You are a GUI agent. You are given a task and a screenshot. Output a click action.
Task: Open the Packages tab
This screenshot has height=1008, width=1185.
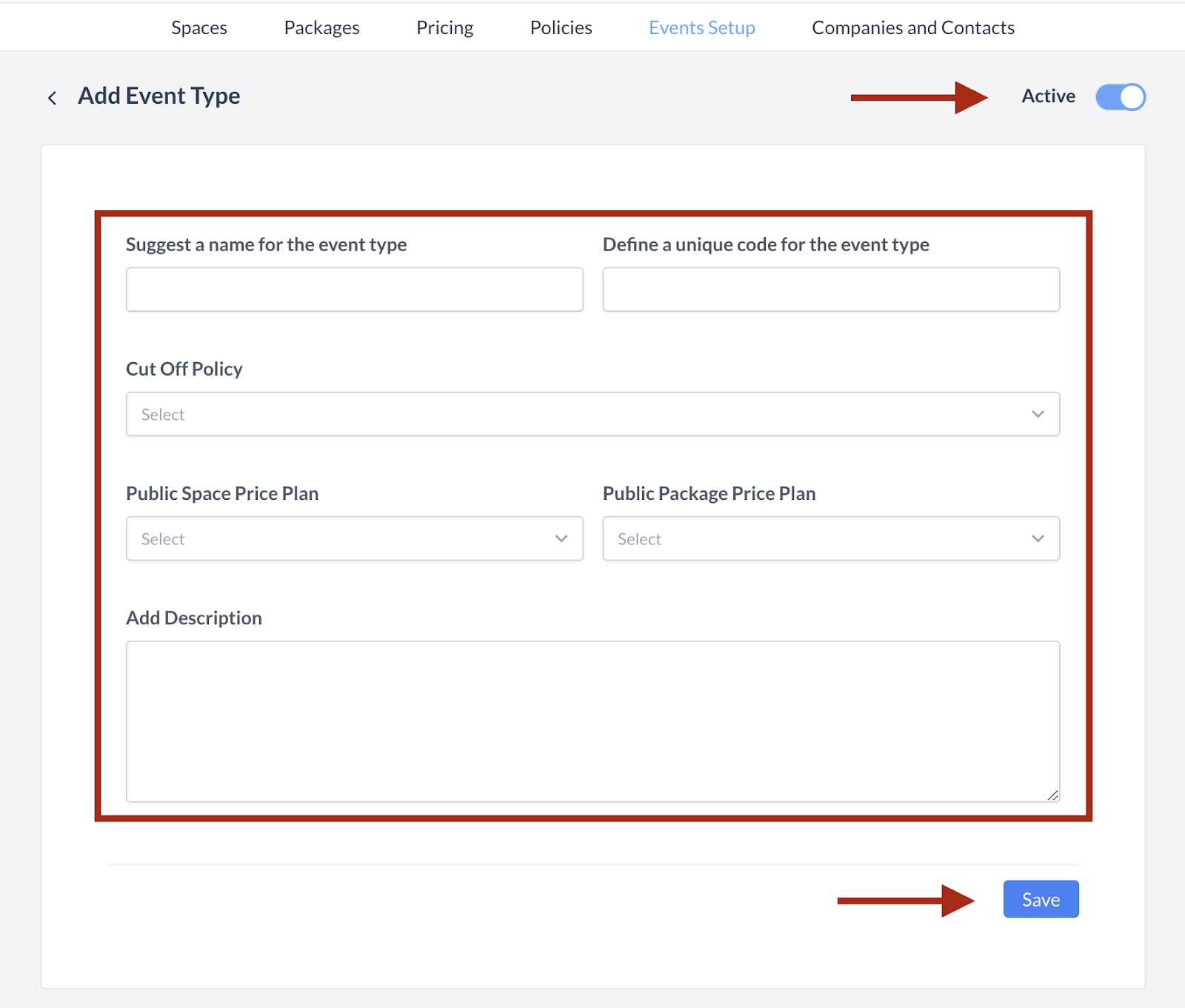(321, 28)
